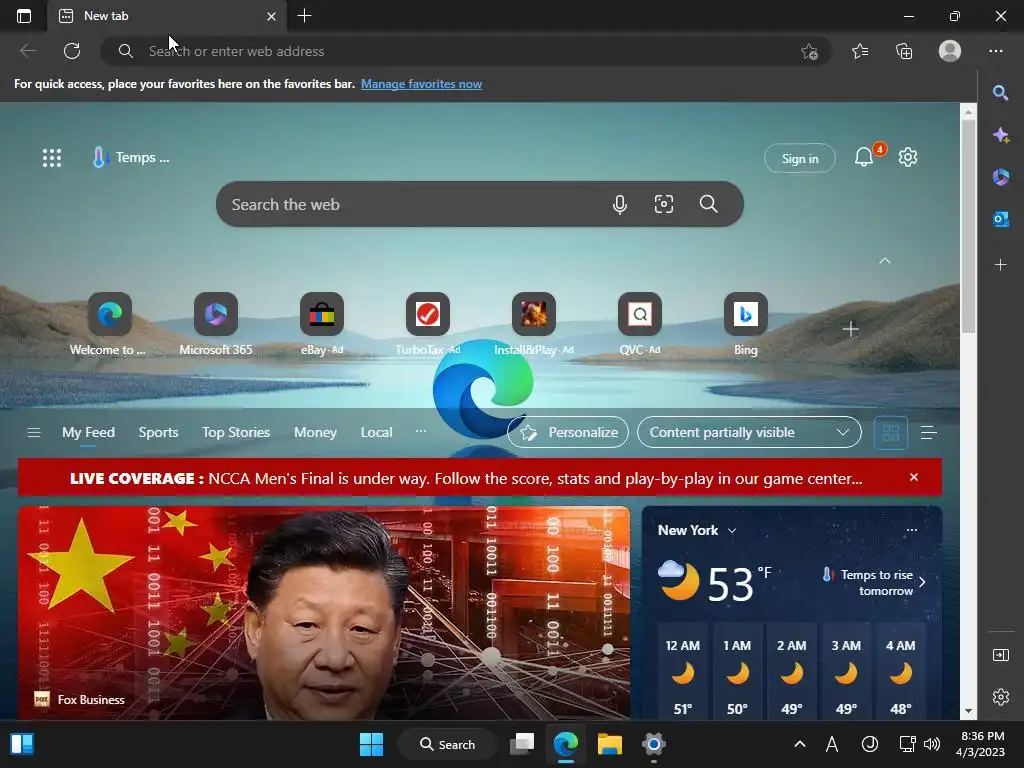Open the Windows Start button

pos(372,744)
